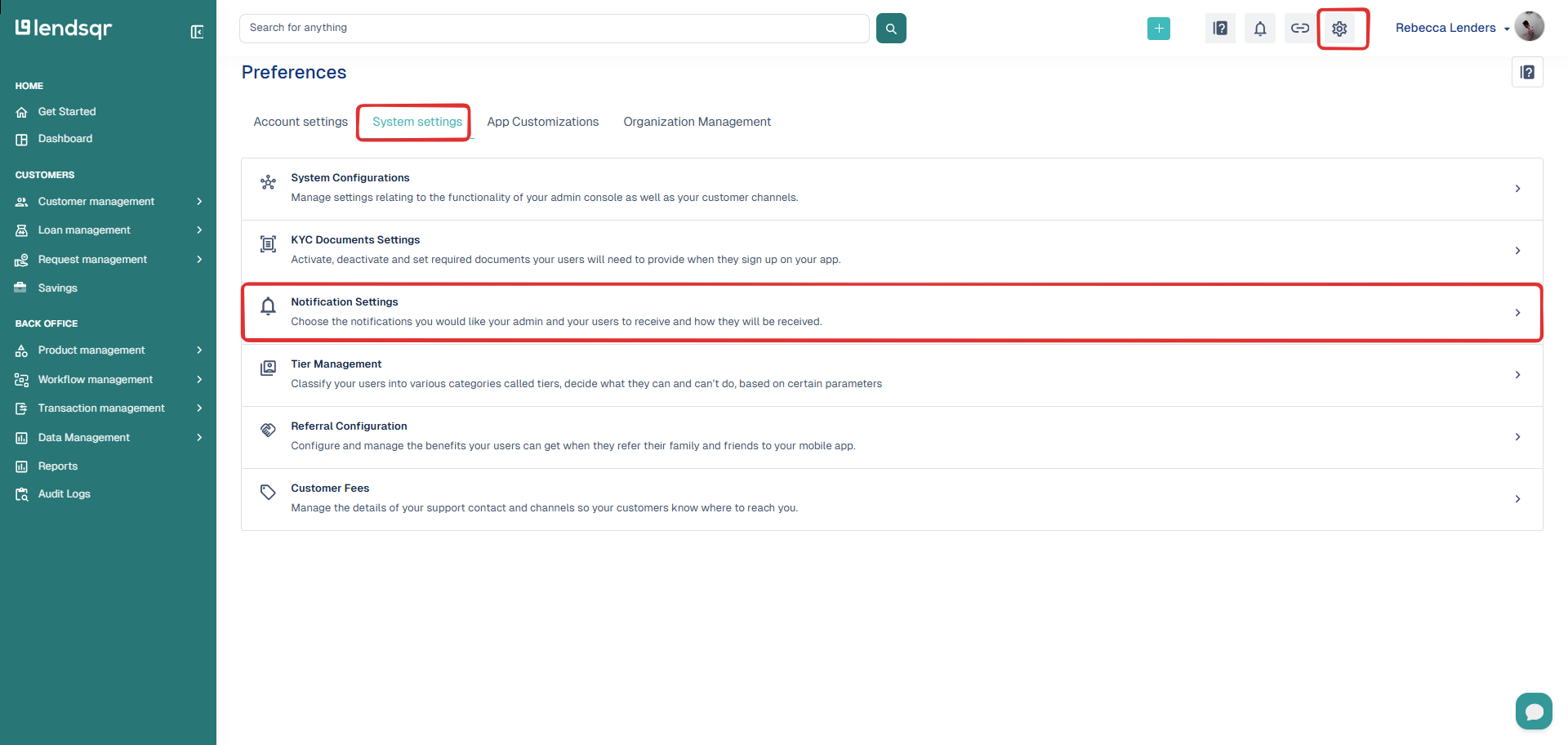Open Notification Settings right chevron
Image resolution: width=1568 pixels, height=745 pixels.
tap(1517, 313)
